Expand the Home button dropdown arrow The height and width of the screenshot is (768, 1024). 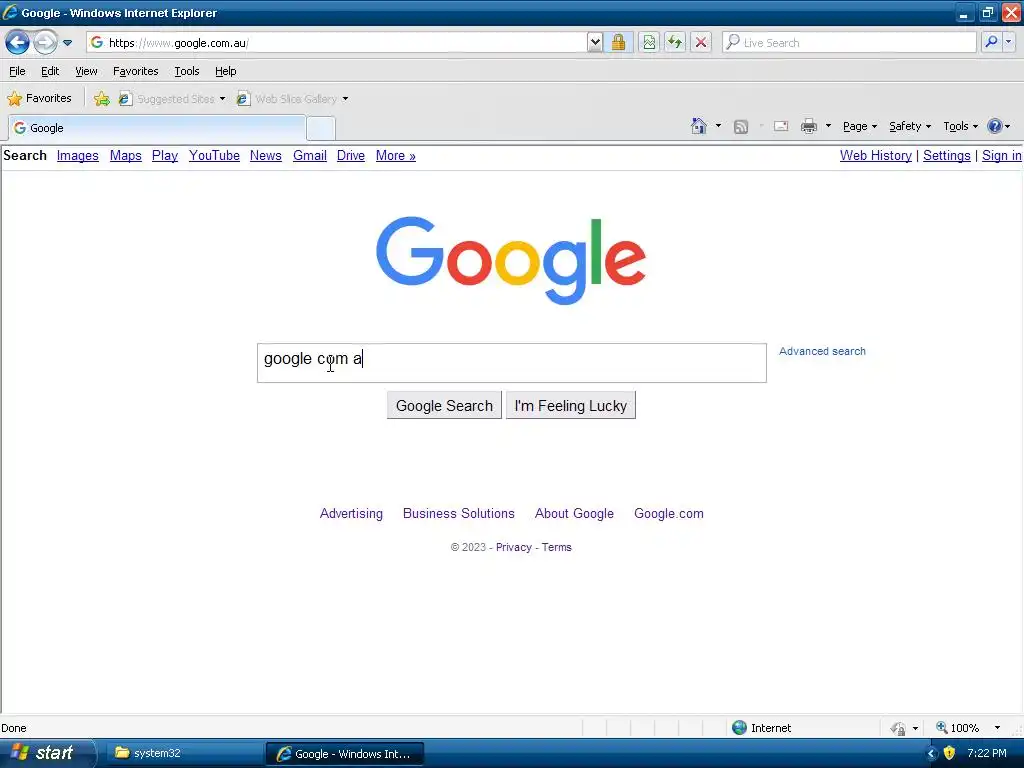pos(718,126)
